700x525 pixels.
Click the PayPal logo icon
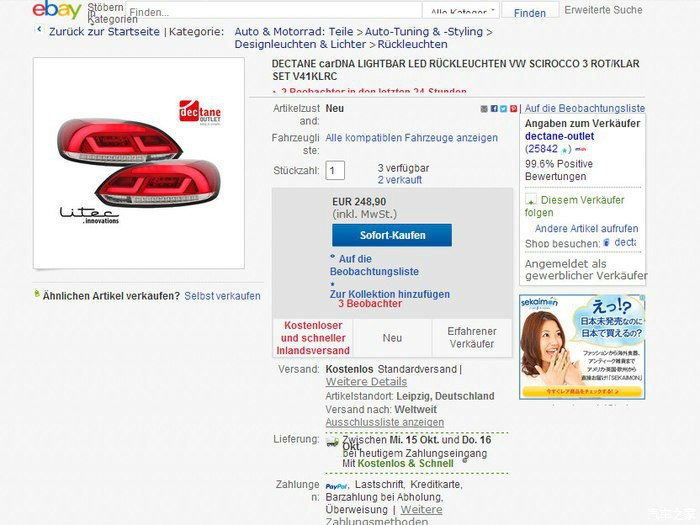tap(336, 486)
